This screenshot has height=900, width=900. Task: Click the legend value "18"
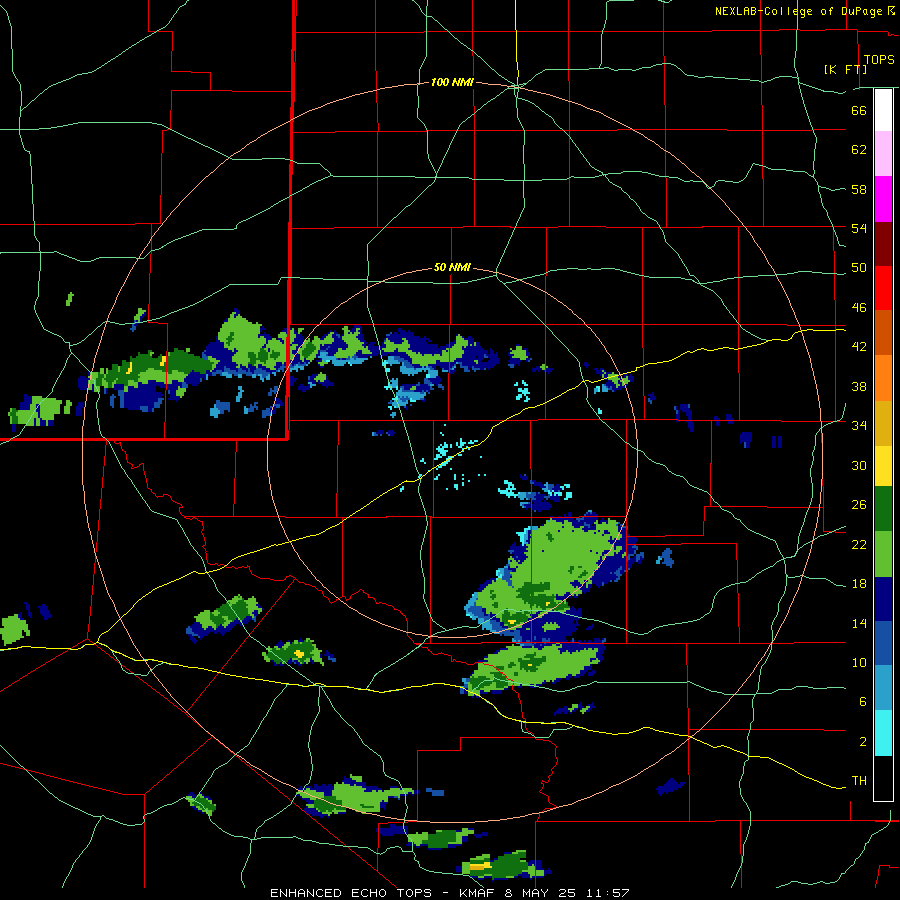(859, 584)
